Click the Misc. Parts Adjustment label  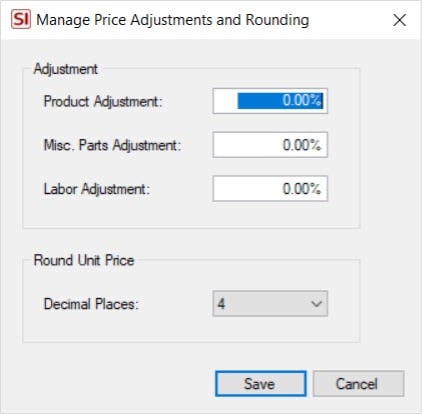[x=112, y=145]
